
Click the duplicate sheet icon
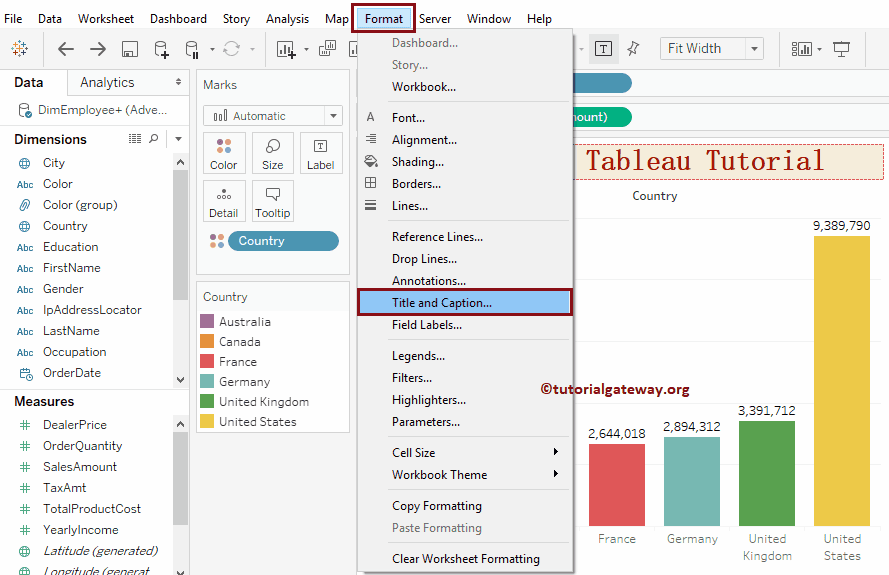tap(327, 49)
